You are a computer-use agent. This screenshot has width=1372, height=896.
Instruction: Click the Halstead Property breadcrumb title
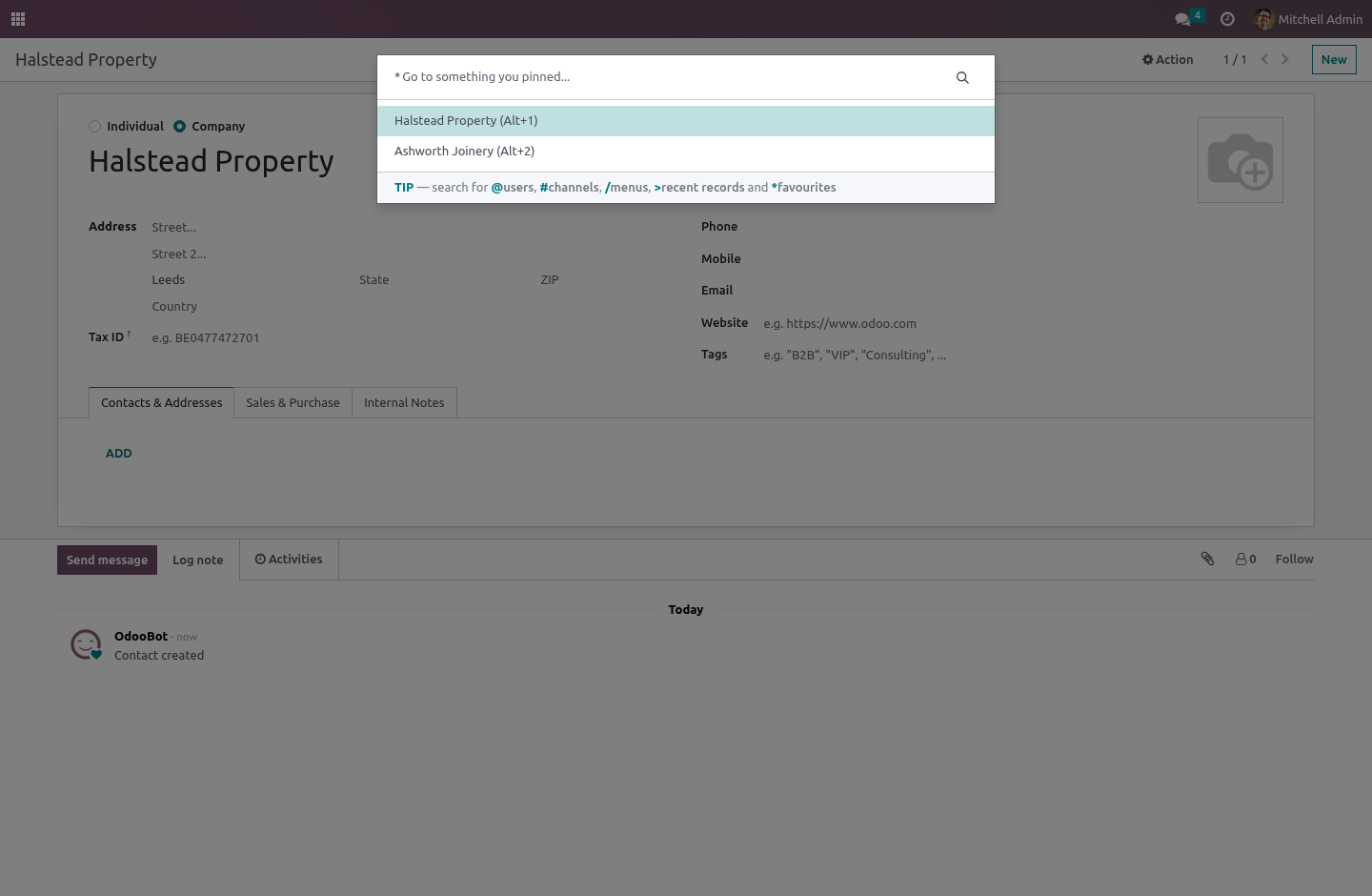coord(86,59)
